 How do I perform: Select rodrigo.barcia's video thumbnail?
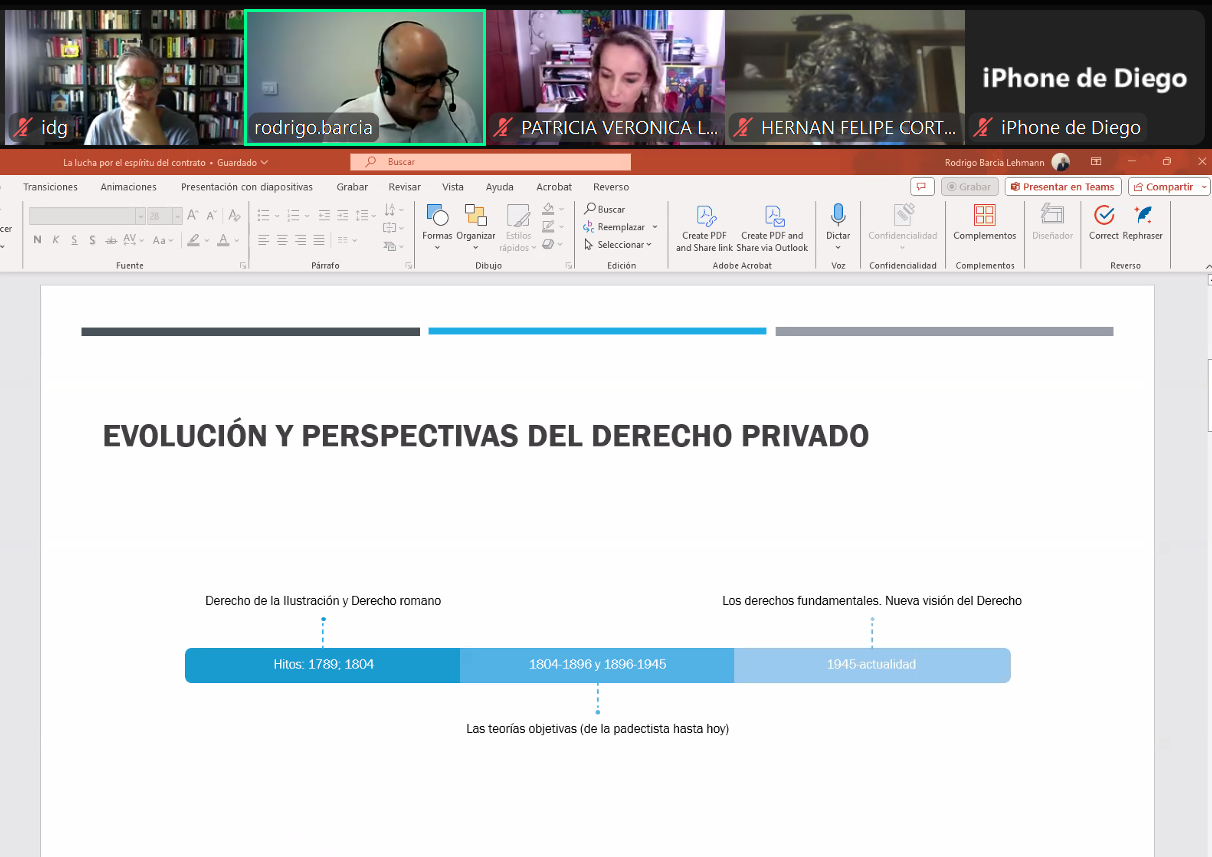[365, 77]
